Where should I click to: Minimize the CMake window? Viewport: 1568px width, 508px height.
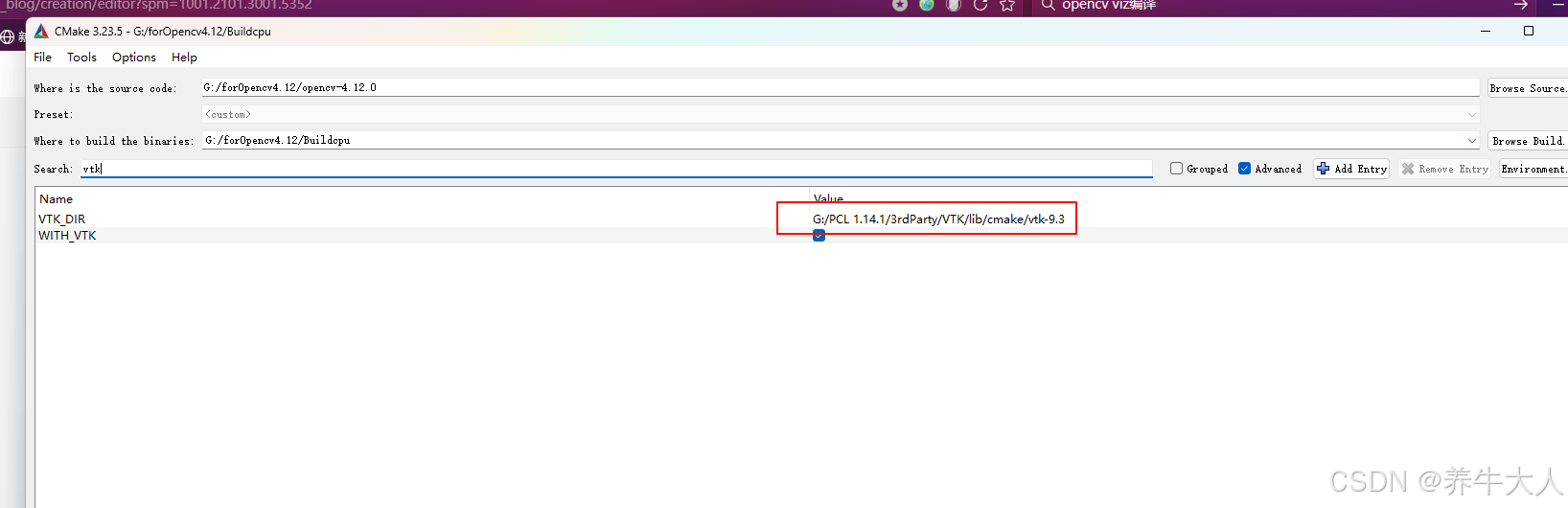pos(1486,31)
